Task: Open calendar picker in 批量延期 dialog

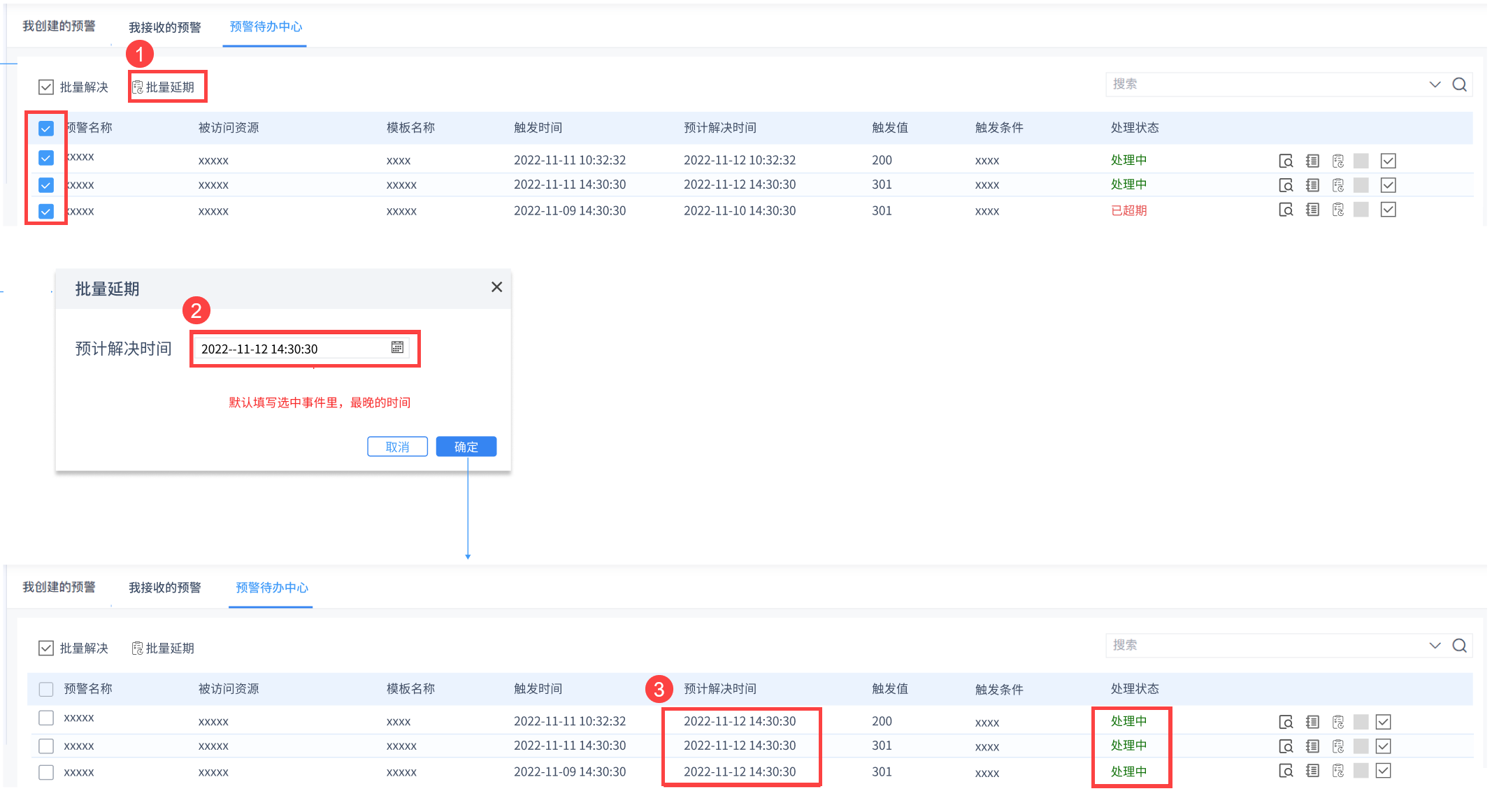Action: [397, 347]
